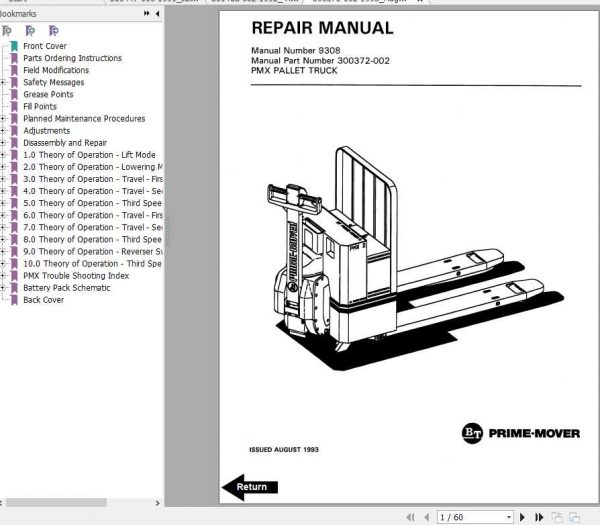Screen dimensions: 600x525
Task: Click the bookmarks panel horizontal scrollbar thumb
Action: coord(56,503)
